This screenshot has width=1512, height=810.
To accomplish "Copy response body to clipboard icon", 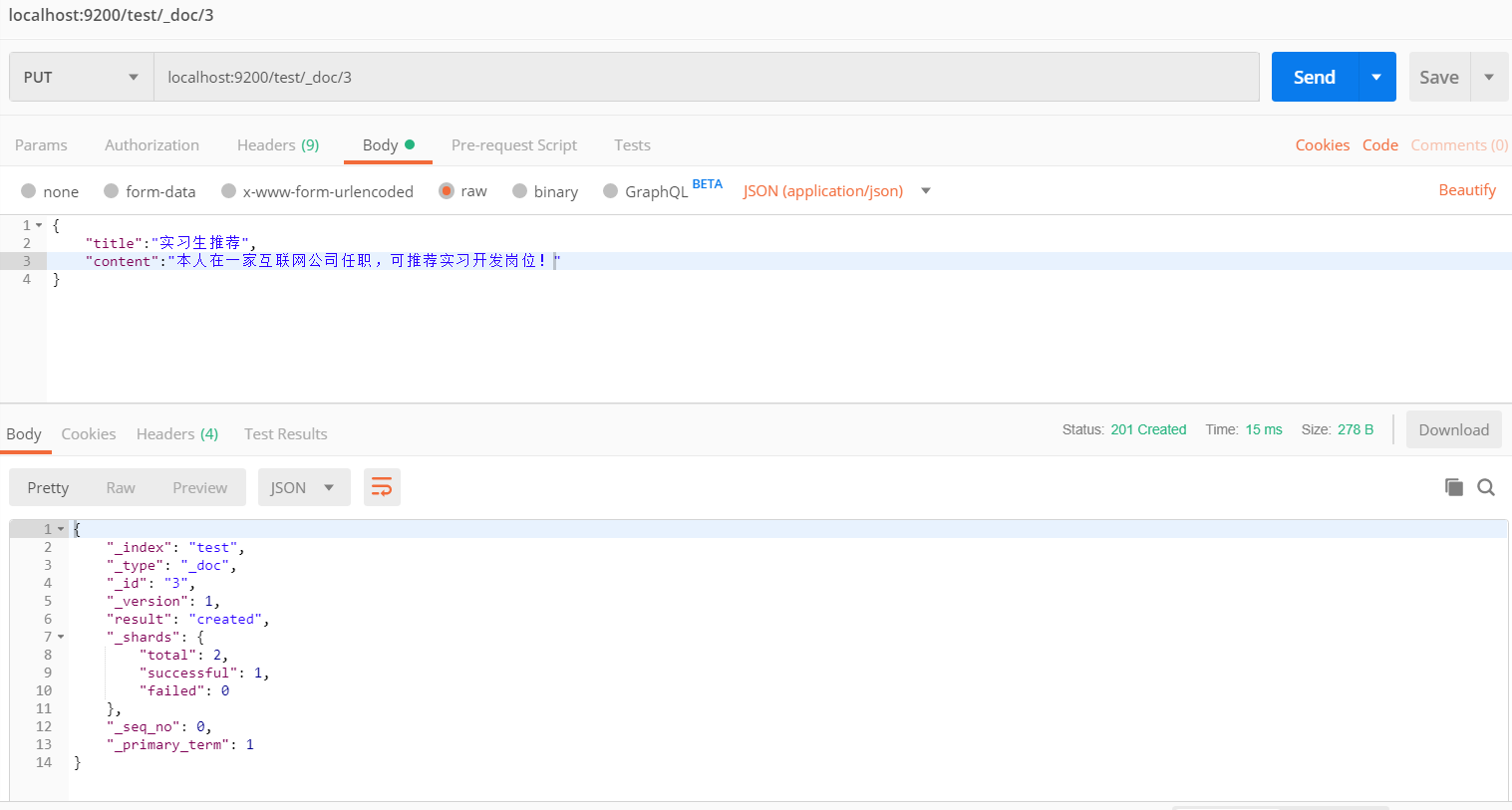I will coord(1454,487).
